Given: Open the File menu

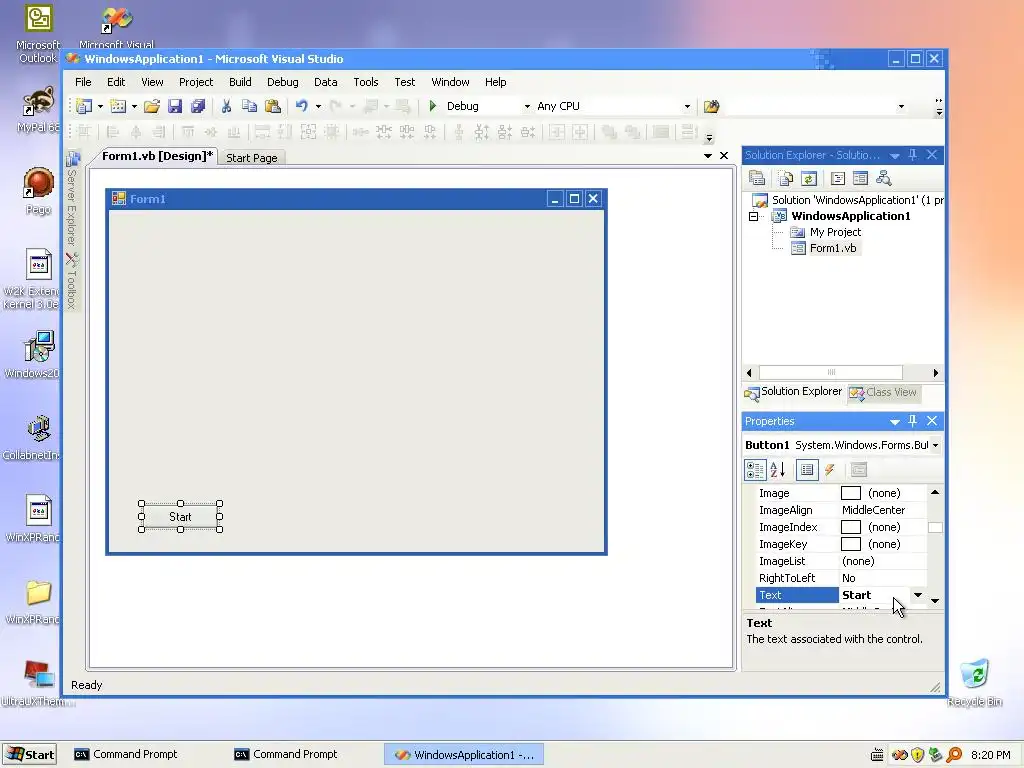Looking at the screenshot, I should coord(83,82).
